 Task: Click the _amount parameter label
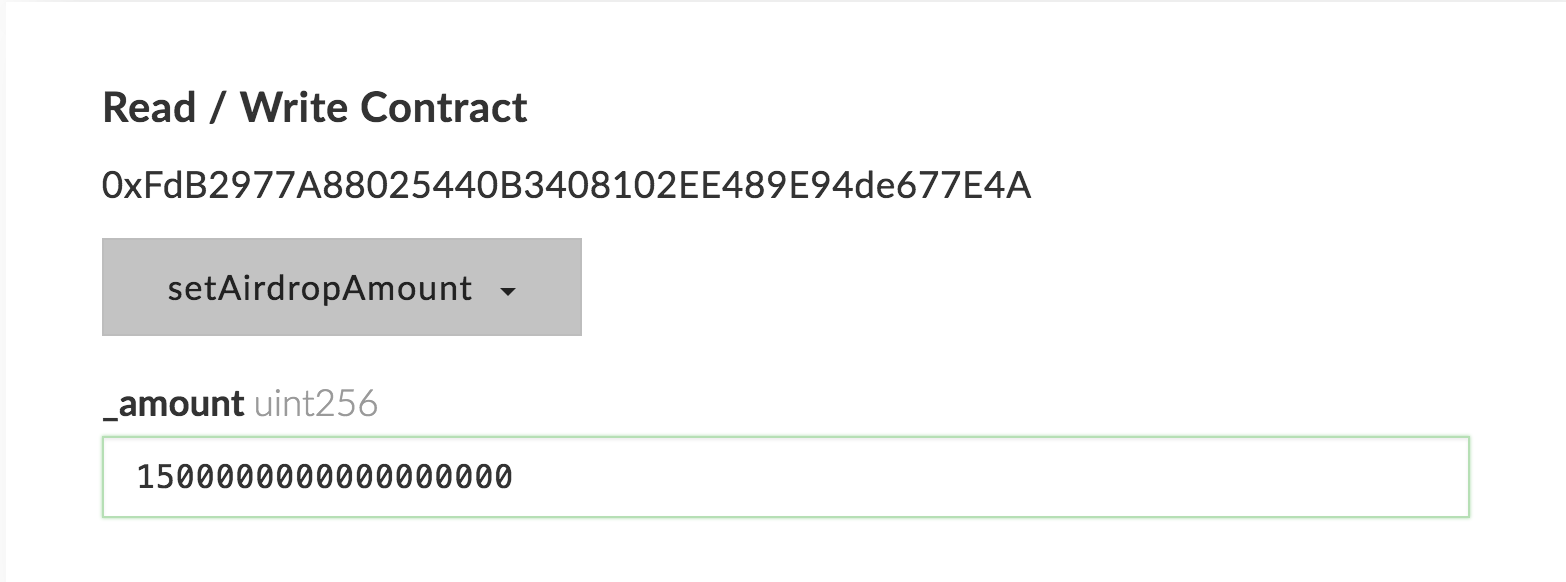(x=173, y=404)
